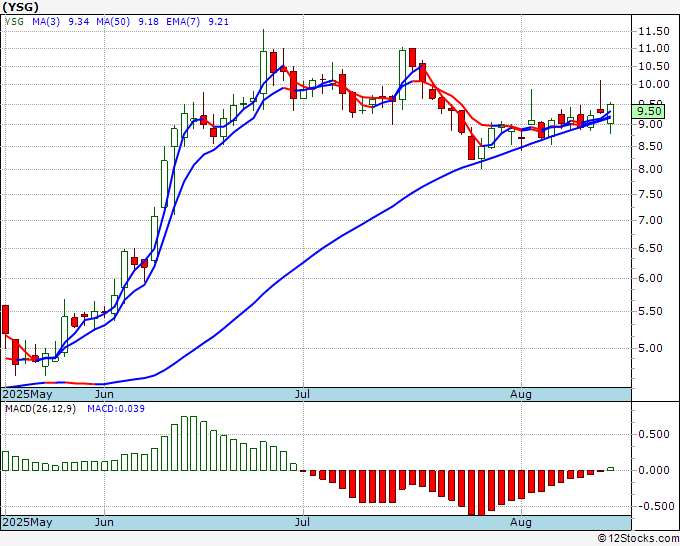Click the 8.00 price axis label

pos(651,169)
